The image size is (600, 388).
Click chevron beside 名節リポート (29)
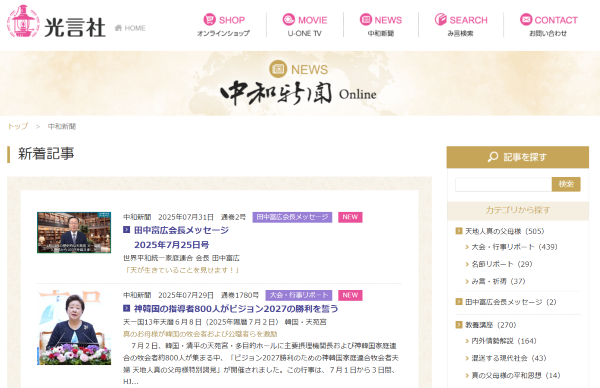click(x=467, y=264)
